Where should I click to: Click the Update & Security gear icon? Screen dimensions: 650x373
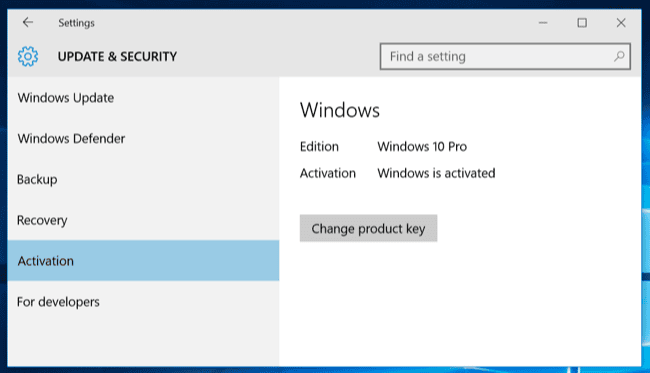pyautogui.click(x=28, y=56)
